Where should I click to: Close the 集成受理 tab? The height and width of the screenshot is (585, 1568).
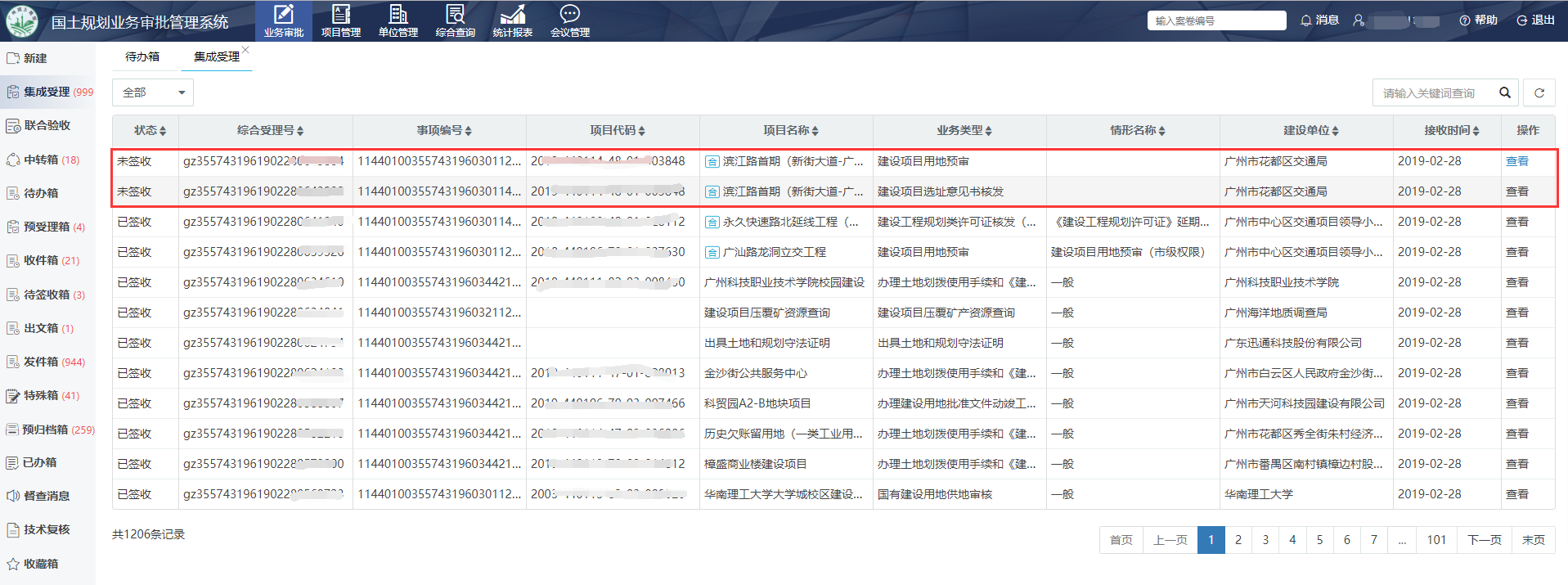(245, 51)
